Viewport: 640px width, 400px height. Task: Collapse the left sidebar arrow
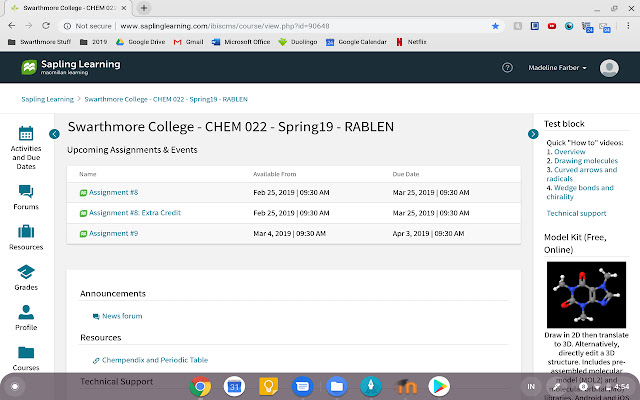point(54,134)
